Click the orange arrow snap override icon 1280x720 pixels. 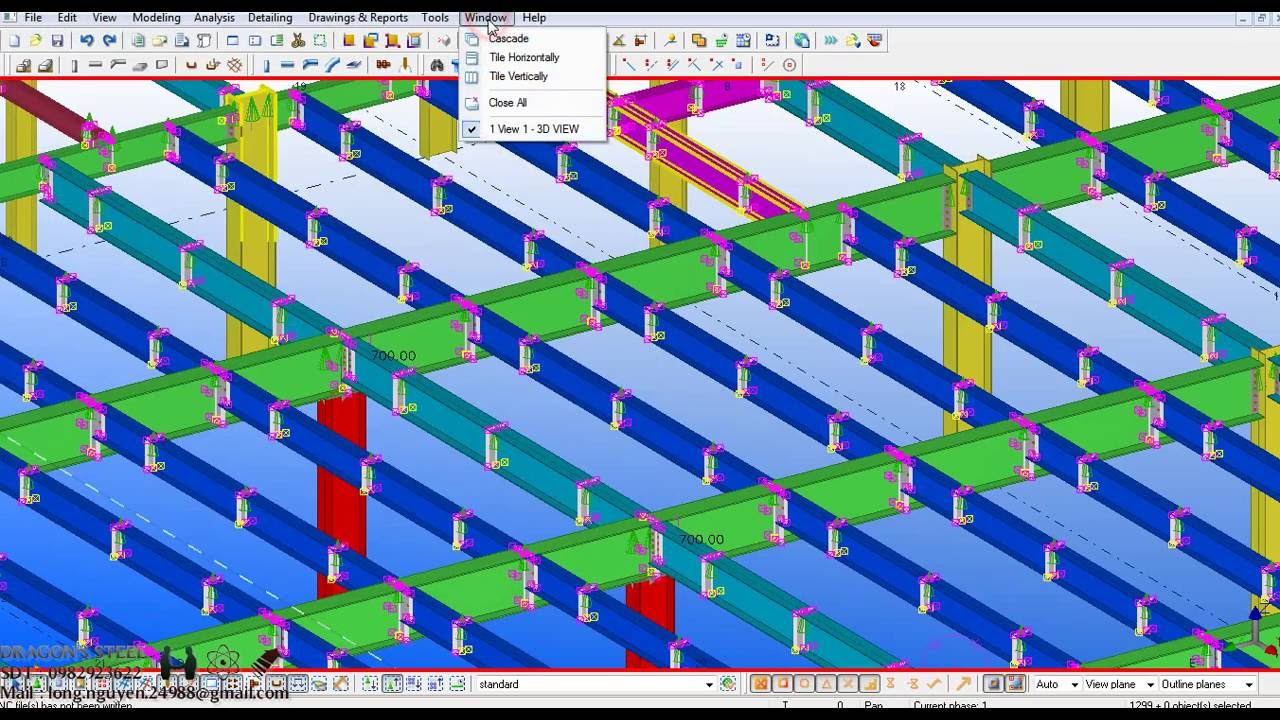963,684
